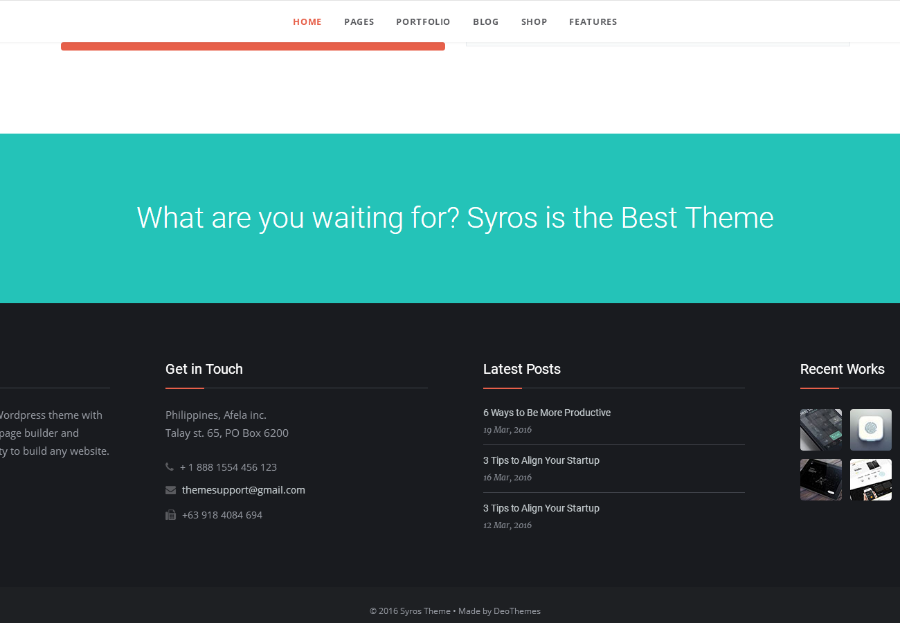Click the date 16 Mar, 2016
This screenshot has height=623, width=900.
[507, 477]
